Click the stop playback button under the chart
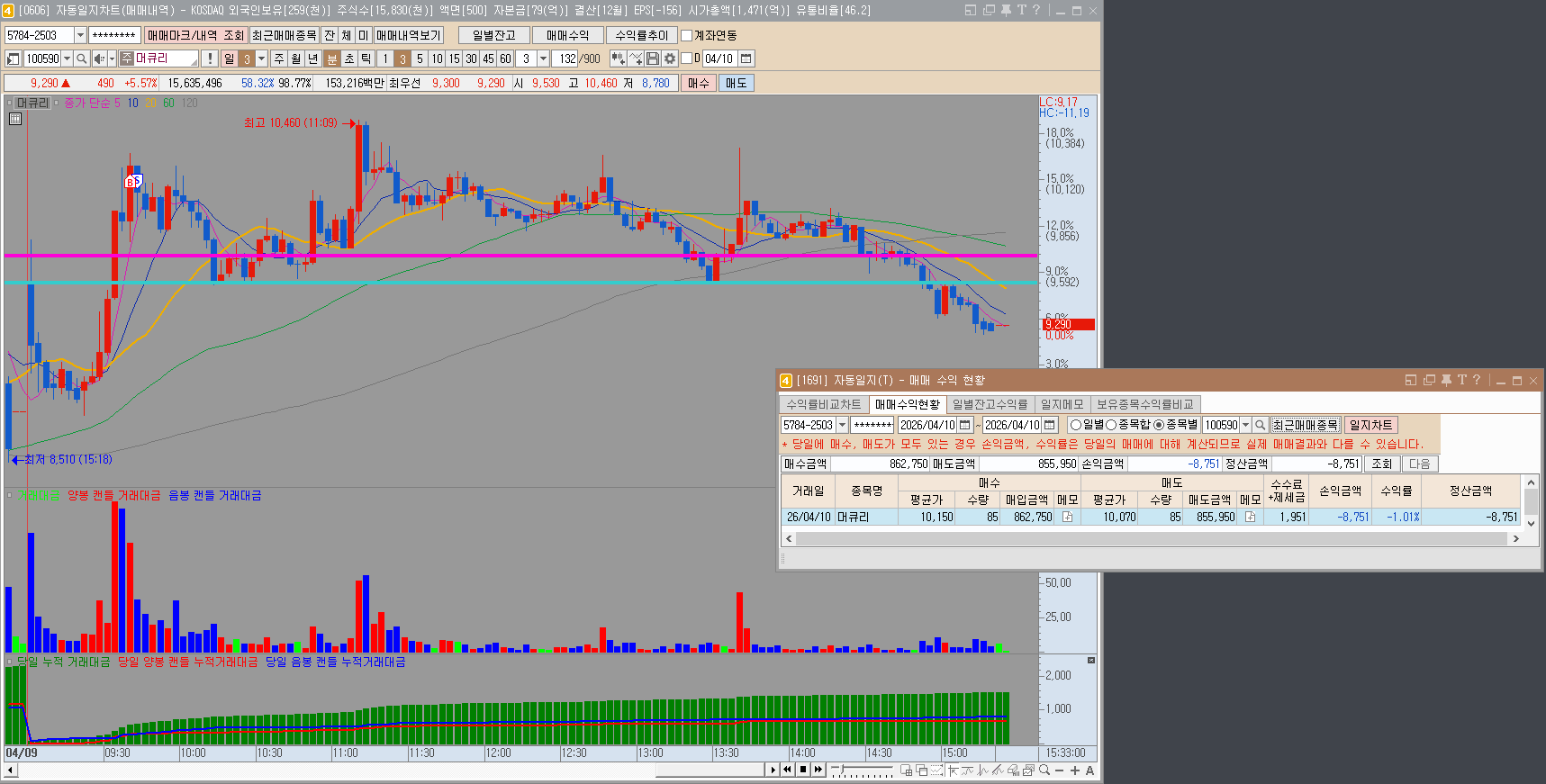The image size is (1546, 784). [803, 770]
